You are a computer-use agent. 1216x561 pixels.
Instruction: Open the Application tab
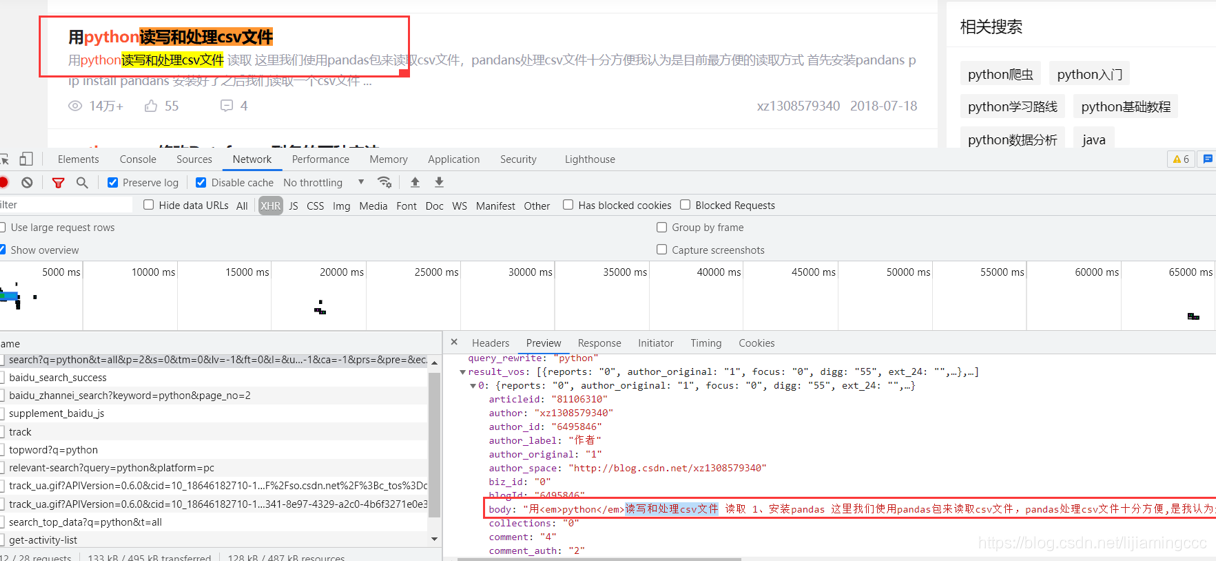454,159
